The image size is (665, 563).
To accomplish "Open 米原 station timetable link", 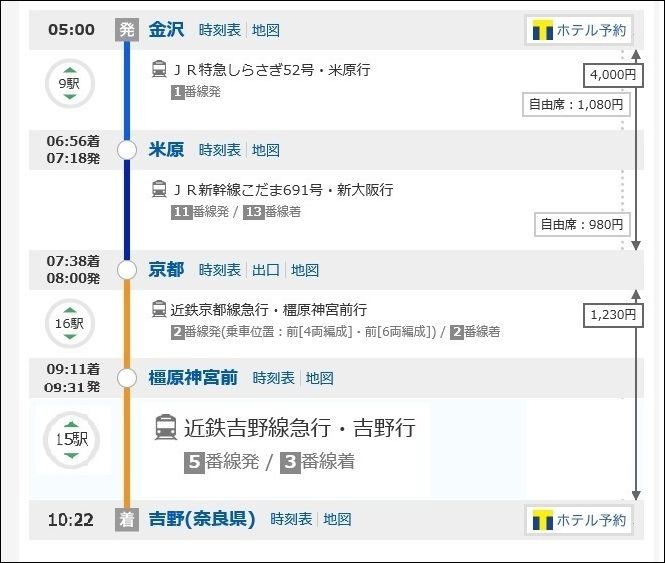I will coord(220,150).
